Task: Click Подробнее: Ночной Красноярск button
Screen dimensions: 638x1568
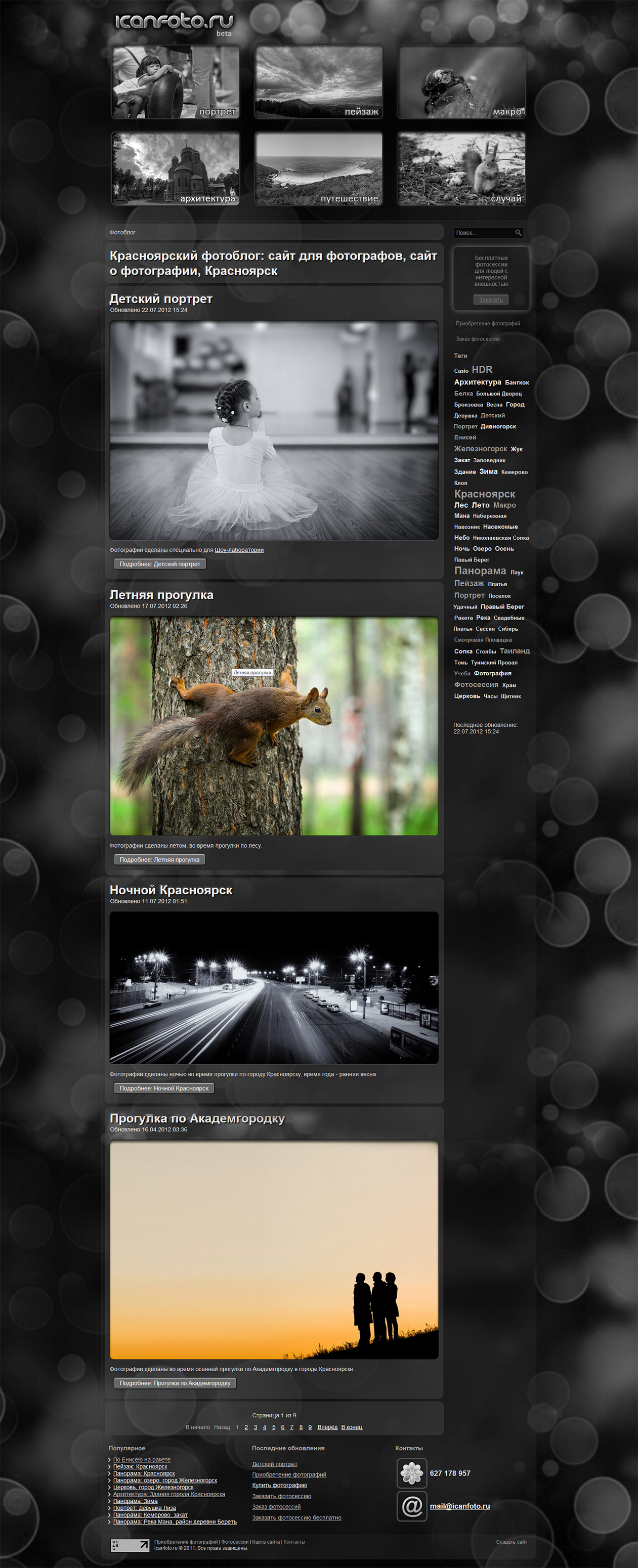Action: point(164,1088)
